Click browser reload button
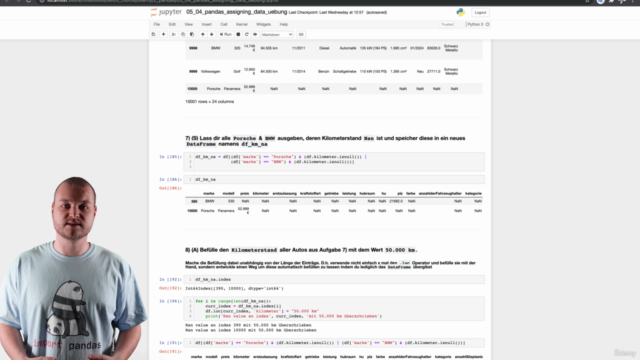 pos(28,1)
